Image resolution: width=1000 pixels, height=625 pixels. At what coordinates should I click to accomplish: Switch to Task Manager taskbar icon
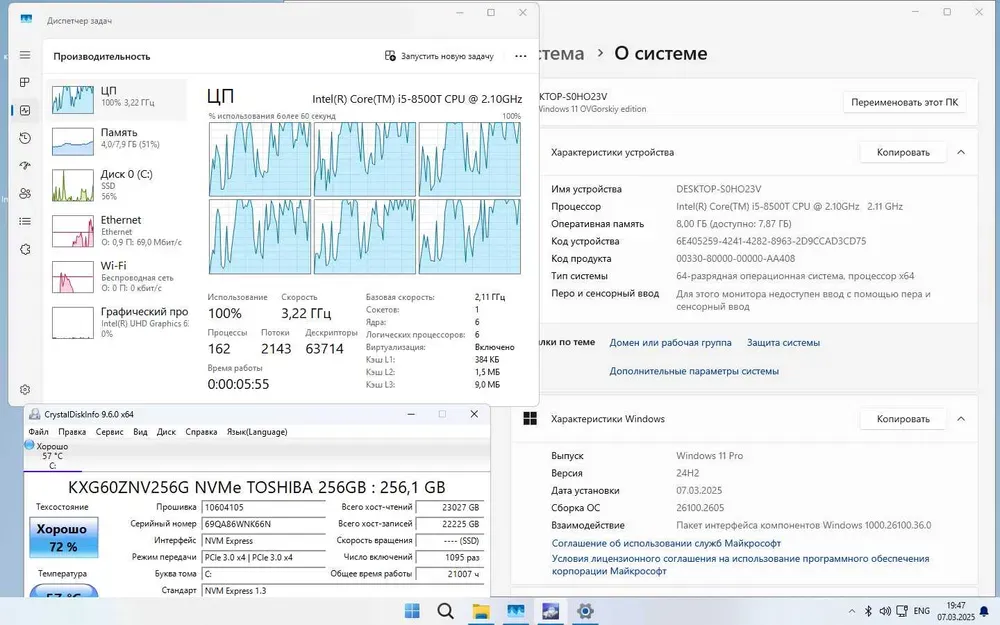click(515, 611)
